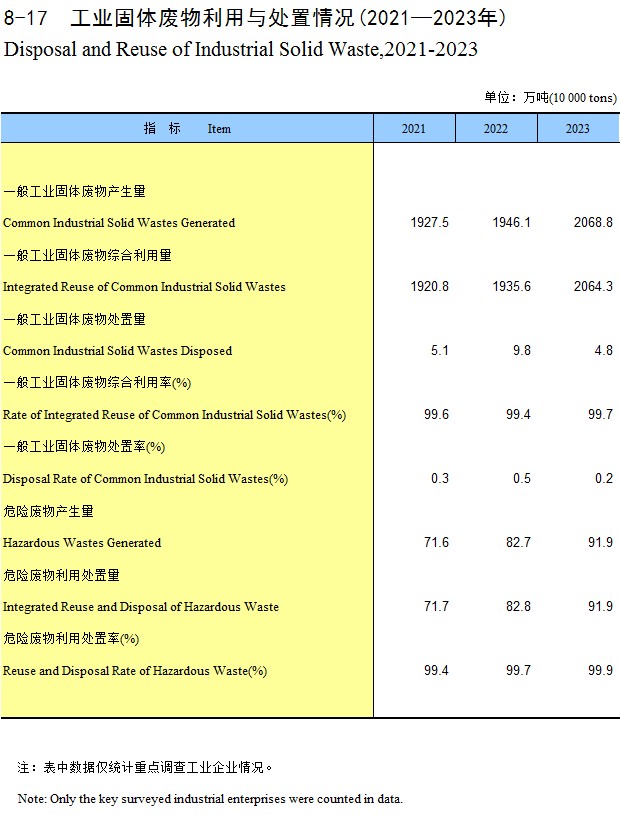Click the 2023 column header
The image size is (620, 815).
578,128
